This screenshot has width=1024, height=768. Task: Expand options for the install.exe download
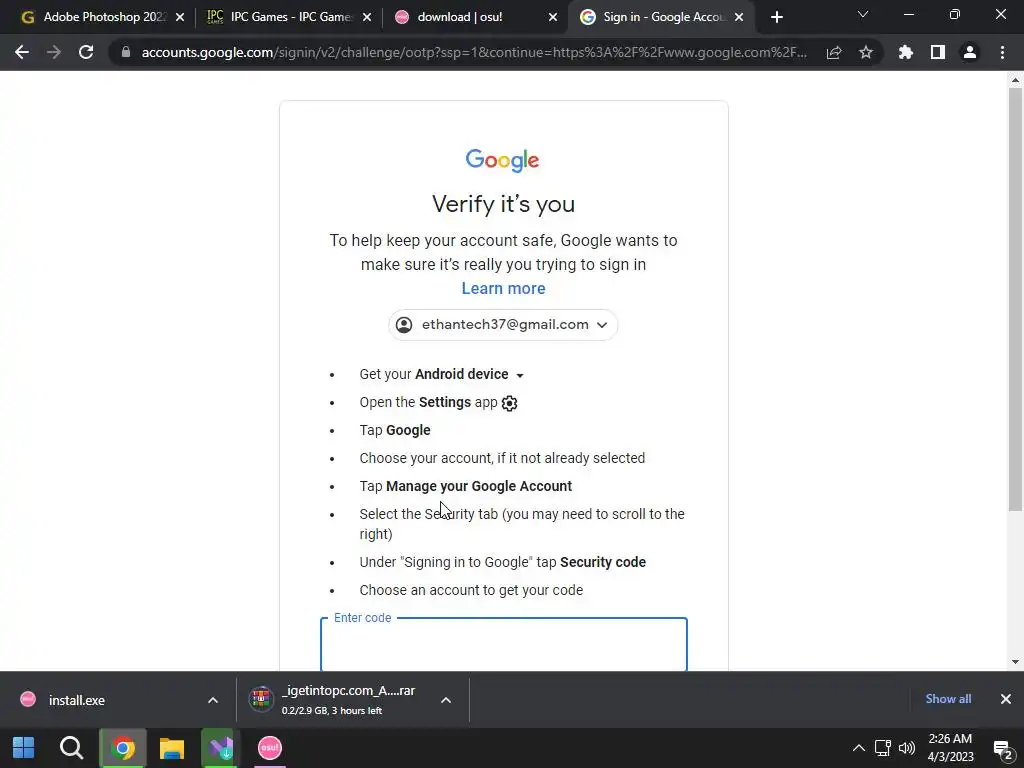pyautogui.click(x=213, y=700)
